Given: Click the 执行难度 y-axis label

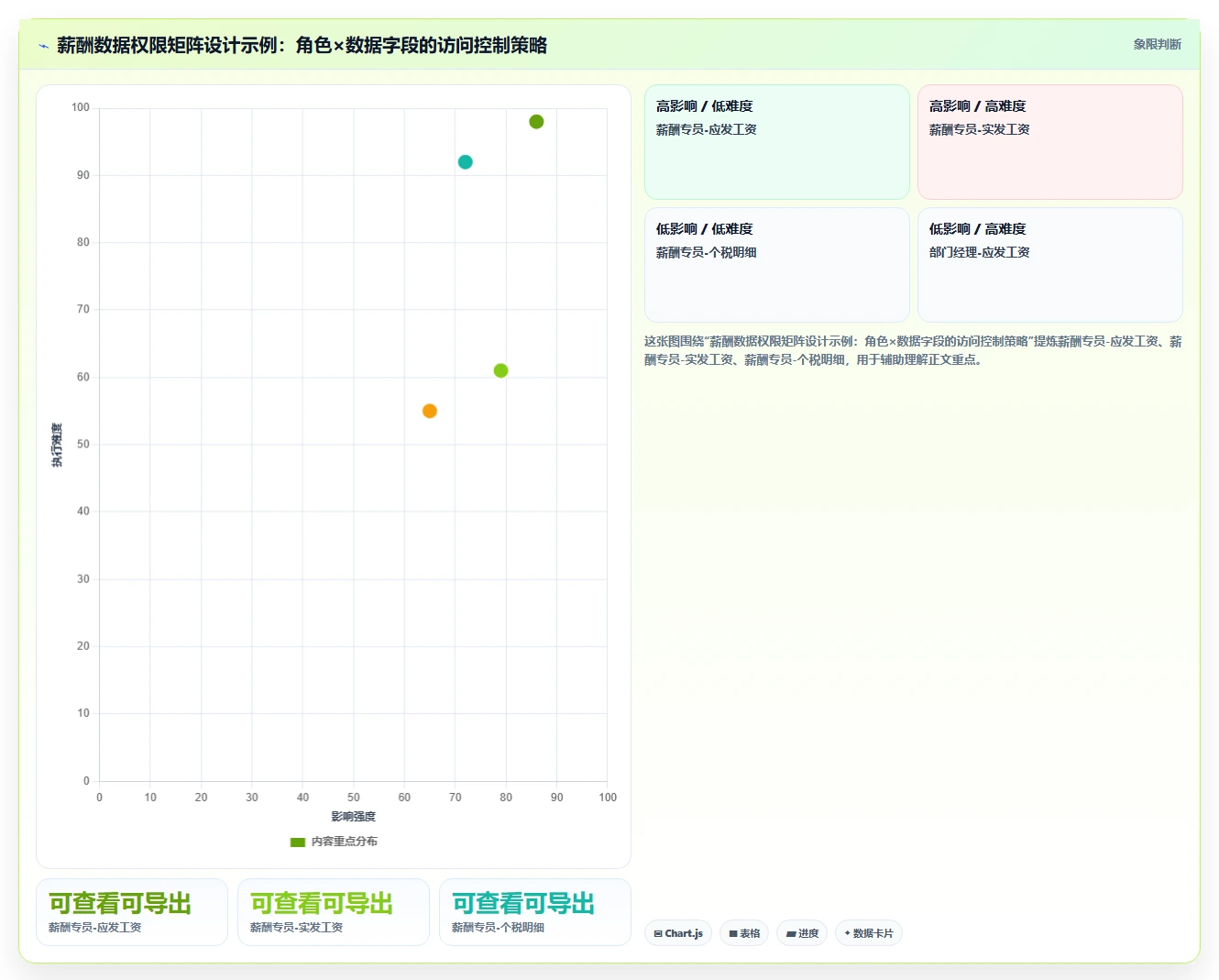Looking at the screenshot, I should (57, 445).
